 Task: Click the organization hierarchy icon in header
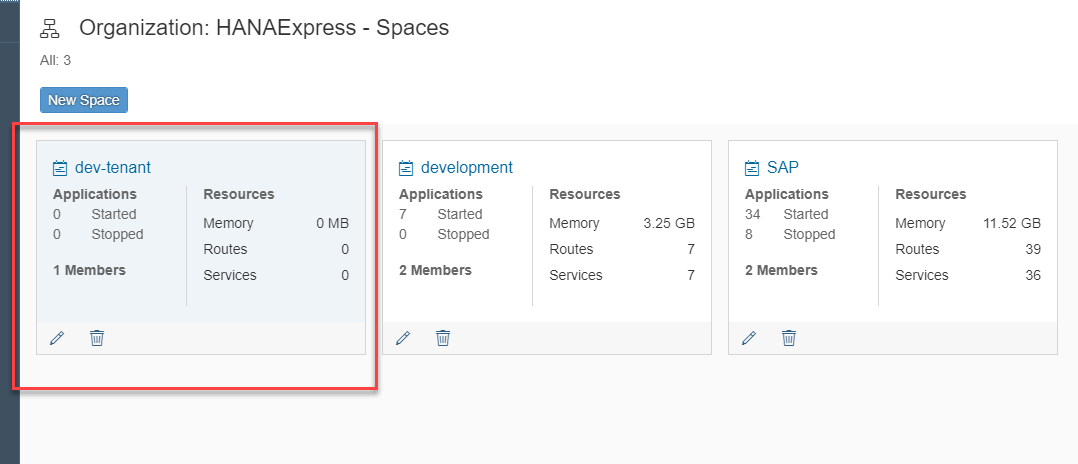(50, 28)
